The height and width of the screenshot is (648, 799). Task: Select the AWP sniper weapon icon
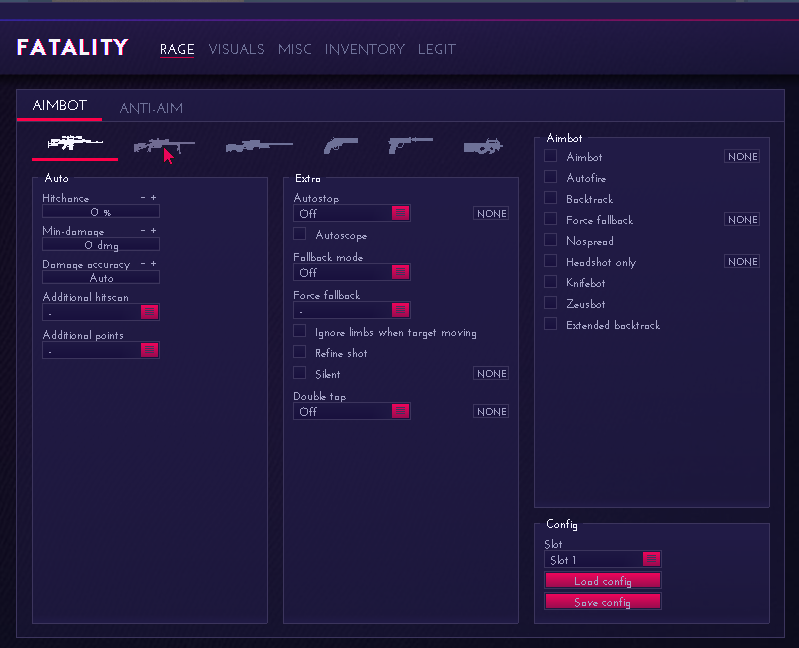(259, 146)
